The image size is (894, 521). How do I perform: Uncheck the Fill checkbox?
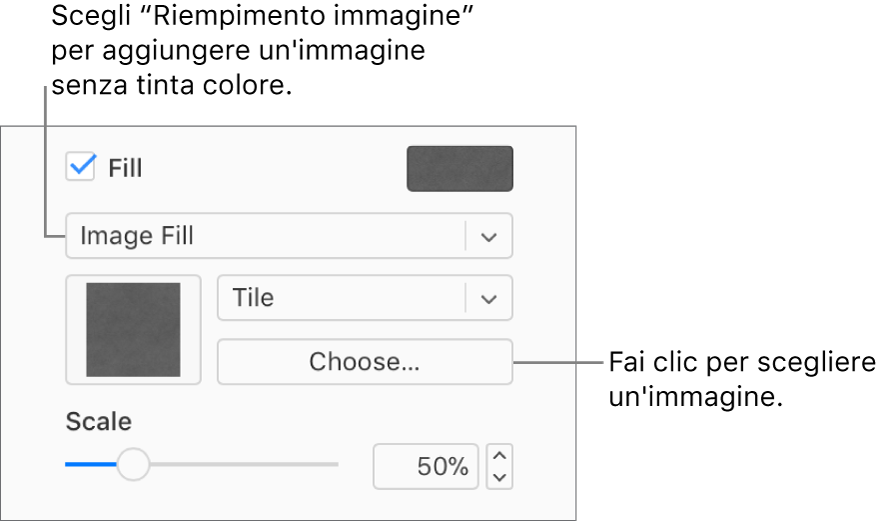[x=80, y=166]
